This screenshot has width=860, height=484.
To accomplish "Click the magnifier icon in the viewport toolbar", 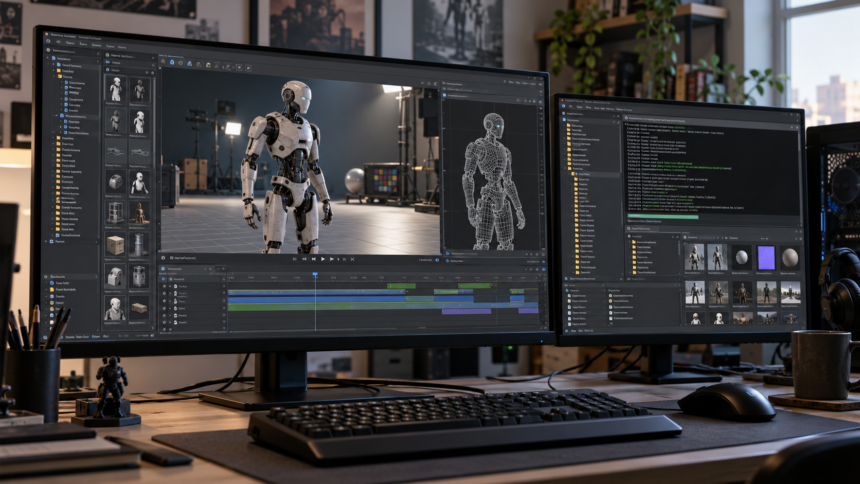I will (x=163, y=62).
